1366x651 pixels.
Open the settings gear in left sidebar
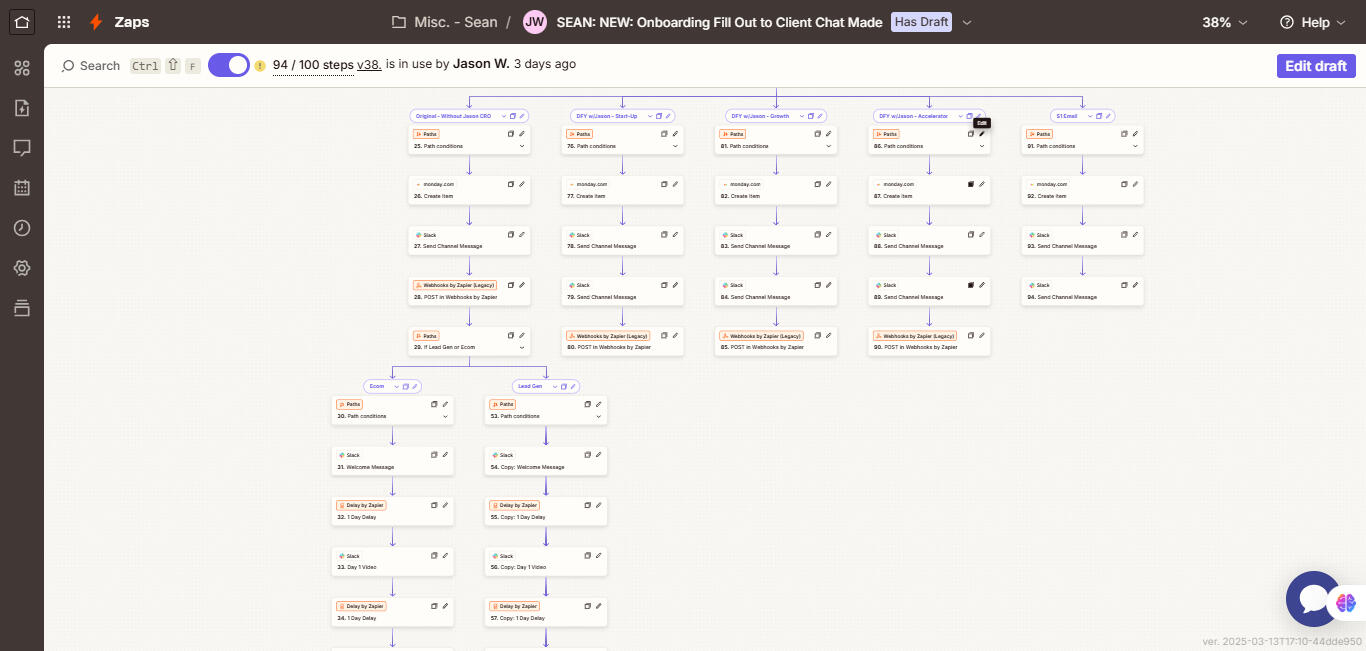click(22, 268)
